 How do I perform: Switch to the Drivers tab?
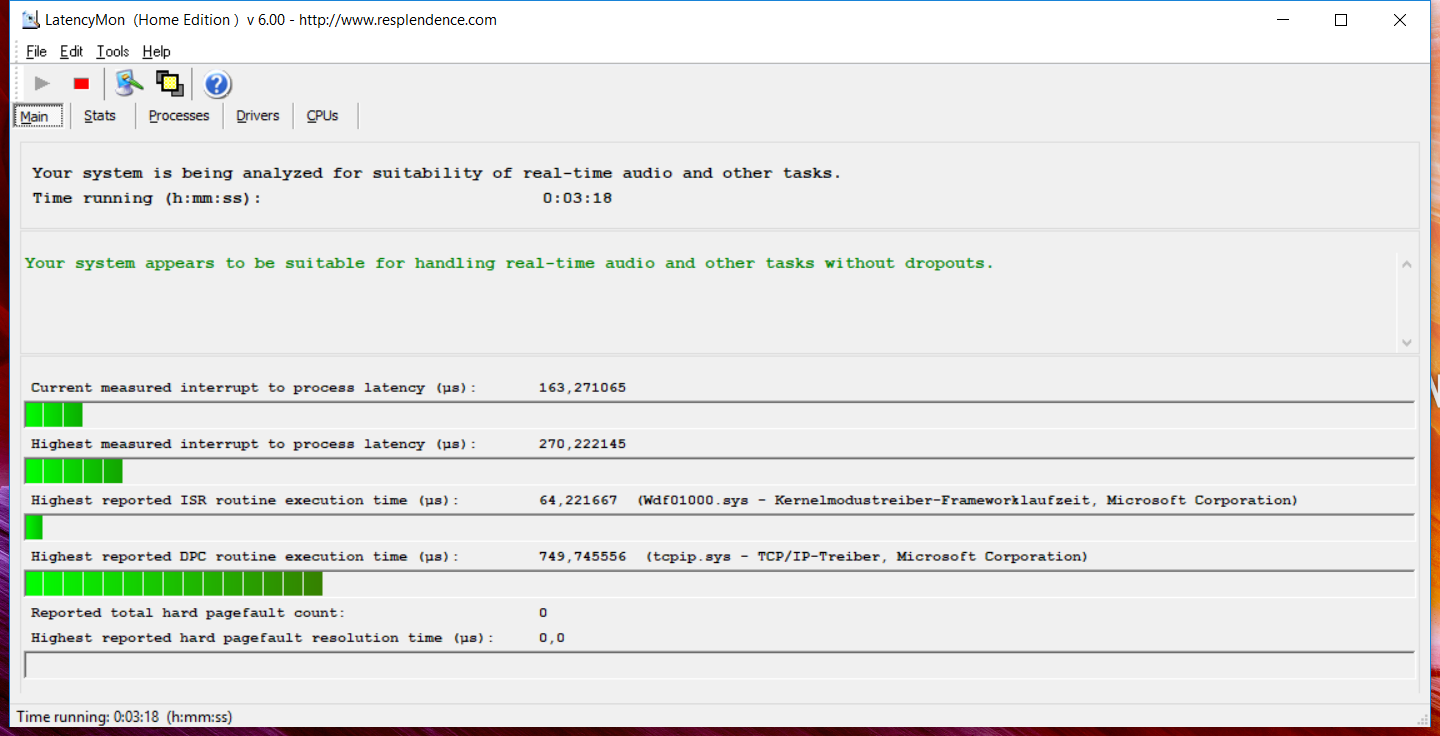(258, 116)
